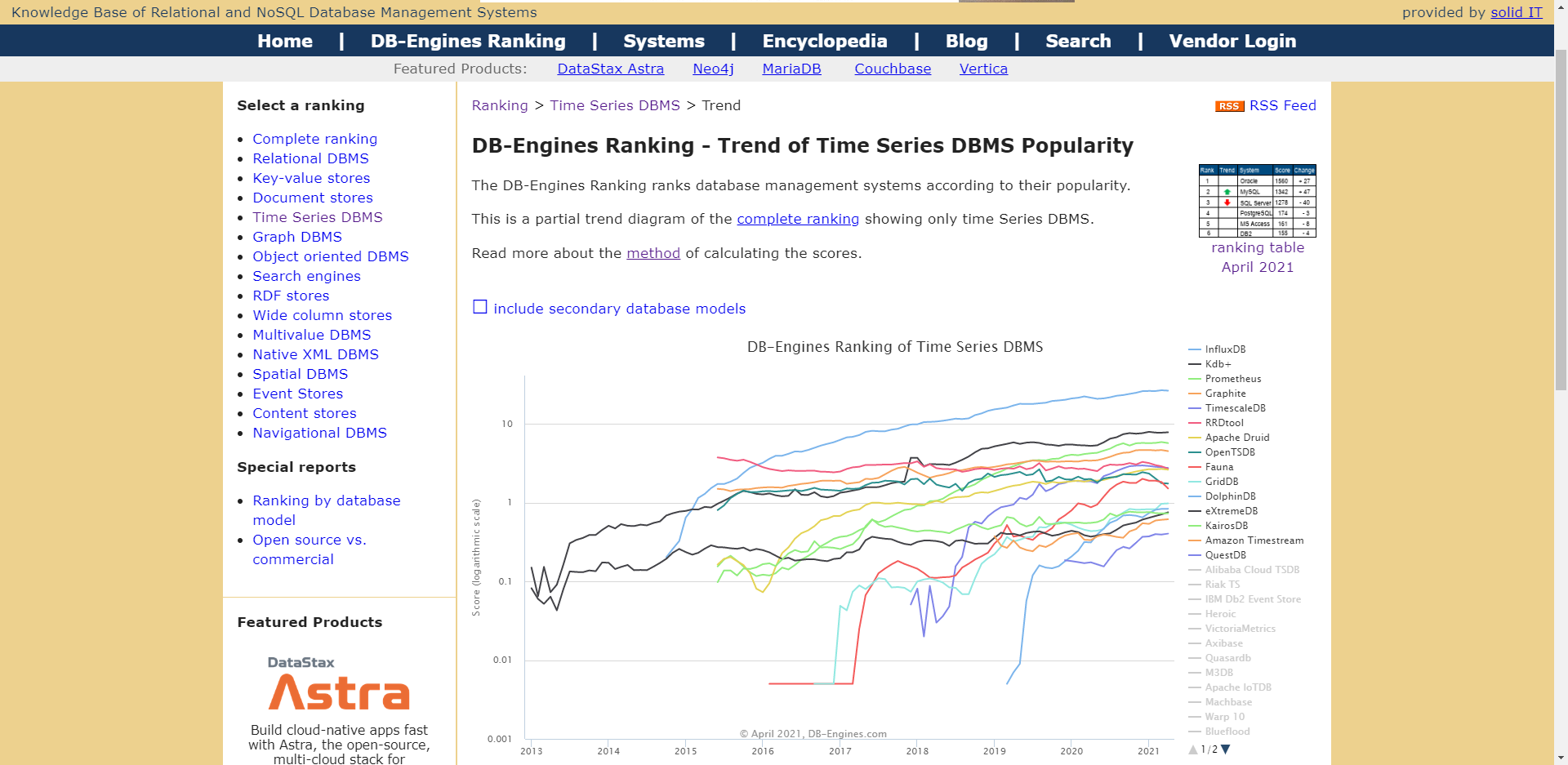Follow the solid IT provider link
This screenshot has width=1568, height=765.
(1517, 12)
